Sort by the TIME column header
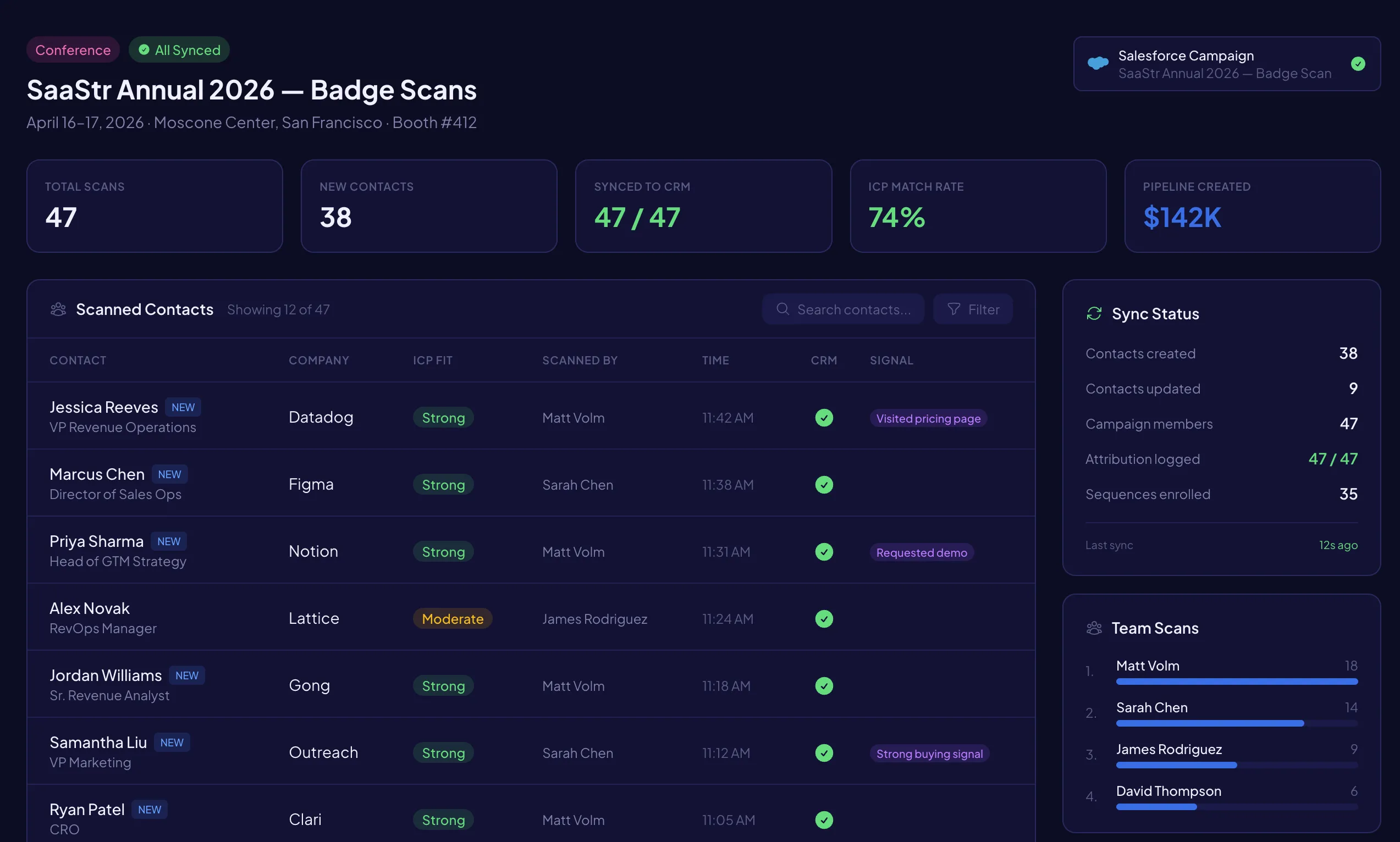Image resolution: width=1400 pixels, height=842 pixels. tap(715, 361)
